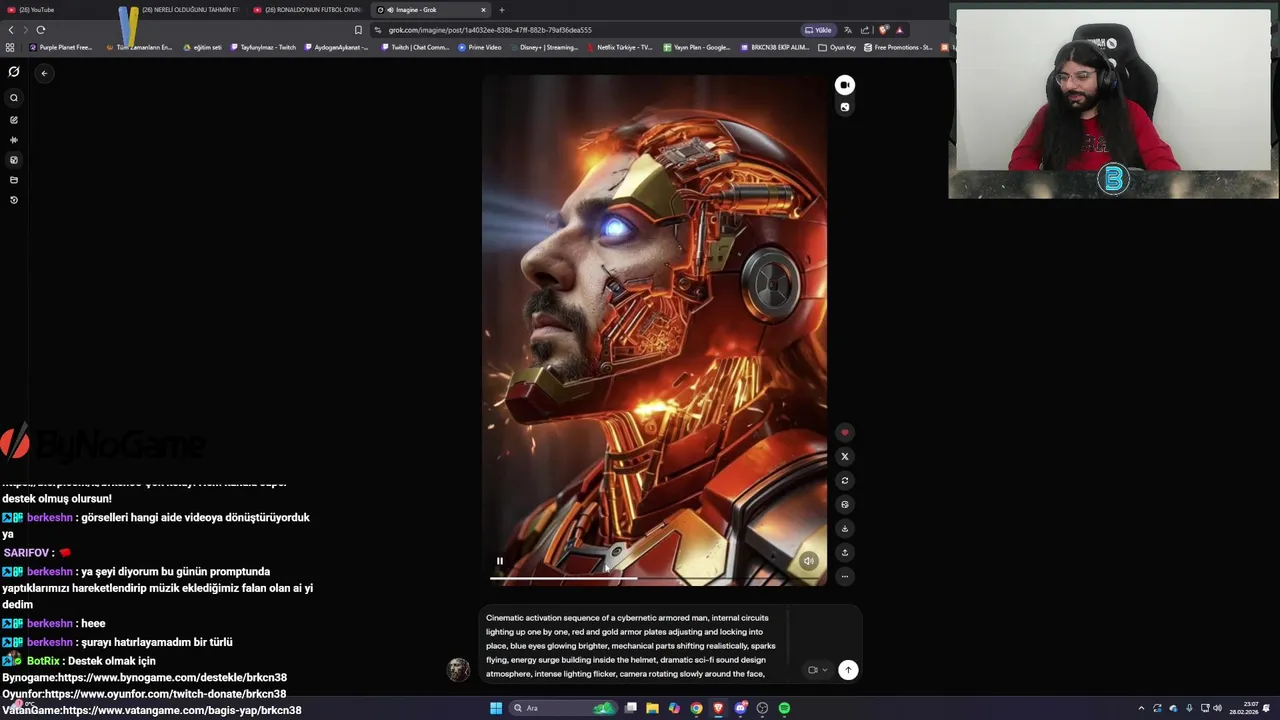Seek along the video progress bar

655,578
